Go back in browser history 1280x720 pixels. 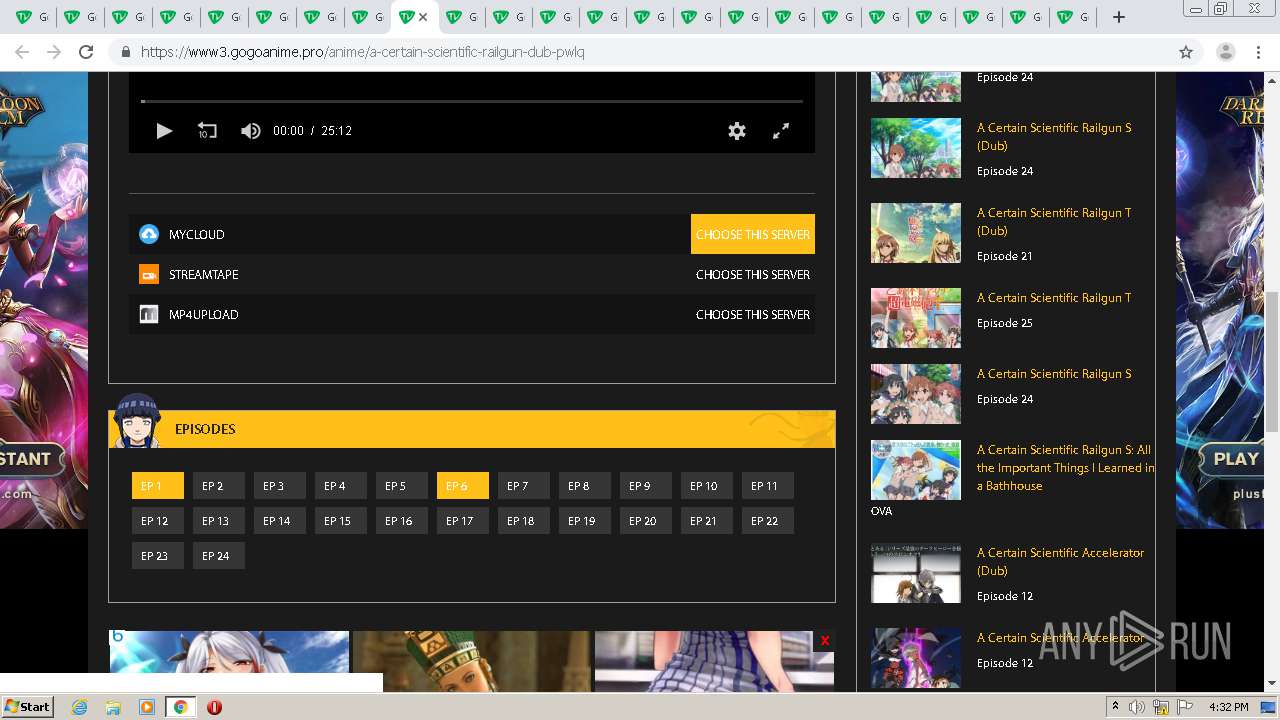[22, 52]
